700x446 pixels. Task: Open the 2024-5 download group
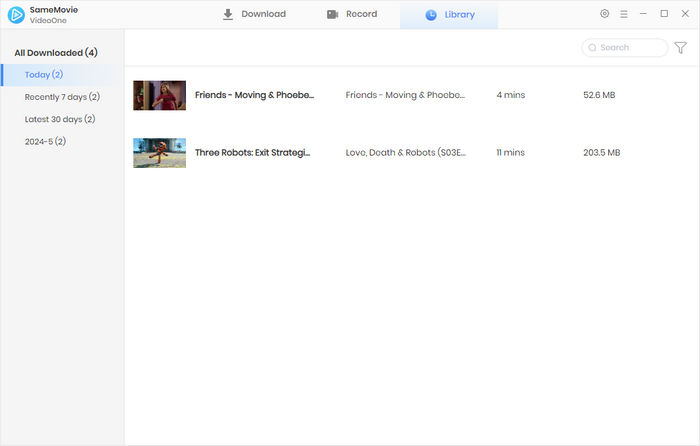tap(46, 142)
